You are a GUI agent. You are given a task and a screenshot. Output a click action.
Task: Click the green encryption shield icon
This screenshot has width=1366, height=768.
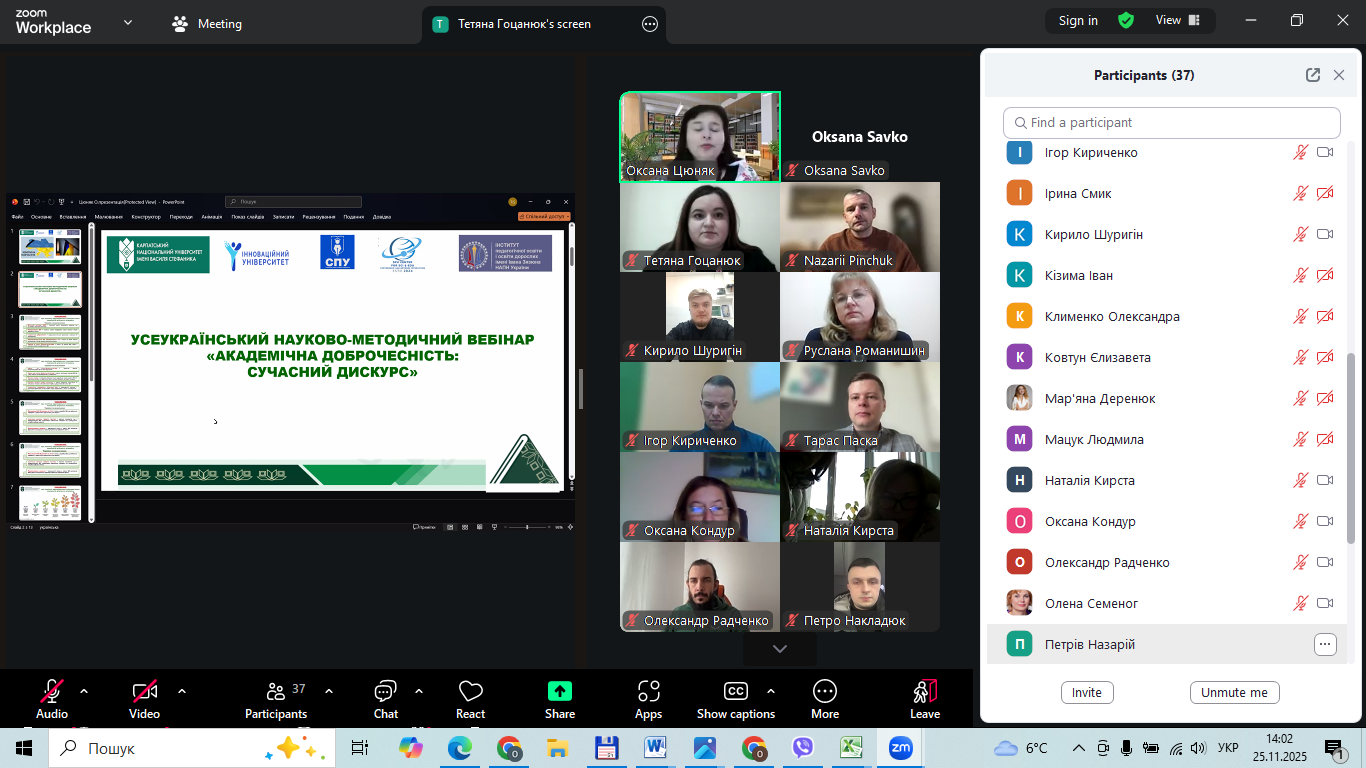[1126, 21]
